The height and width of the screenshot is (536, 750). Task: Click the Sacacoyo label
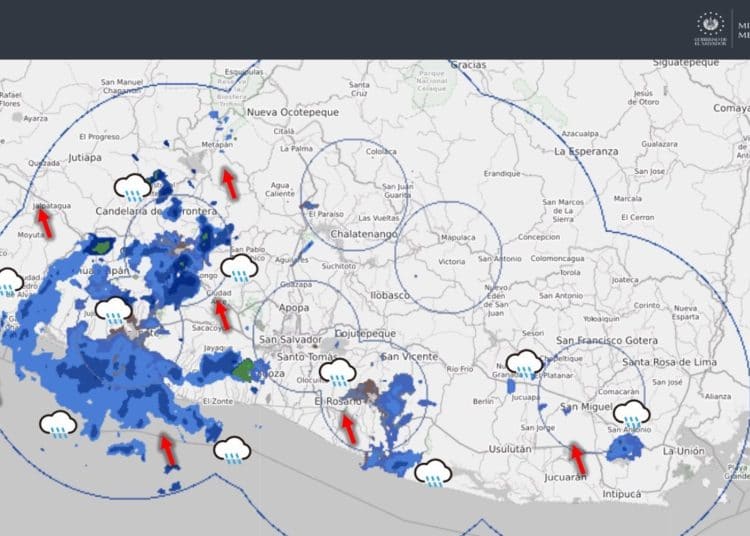point(207,328)
